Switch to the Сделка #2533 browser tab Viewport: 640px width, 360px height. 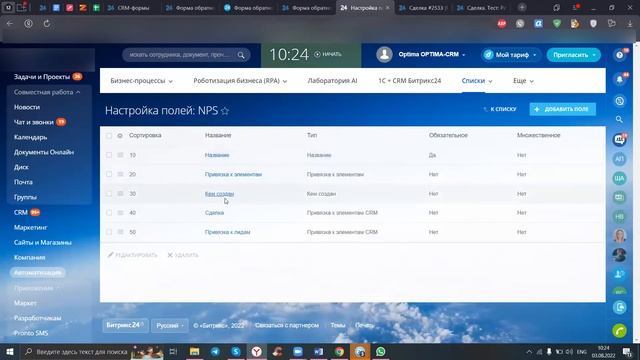[x=424, y=7]
